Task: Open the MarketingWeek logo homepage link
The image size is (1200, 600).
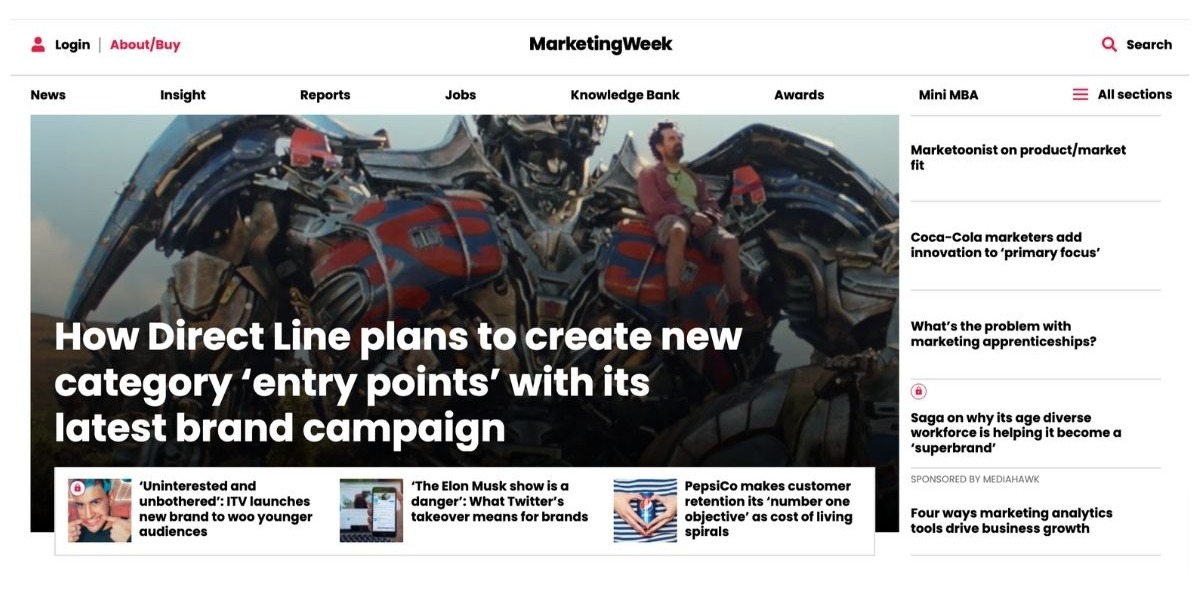Action: (x=601, y=44)
